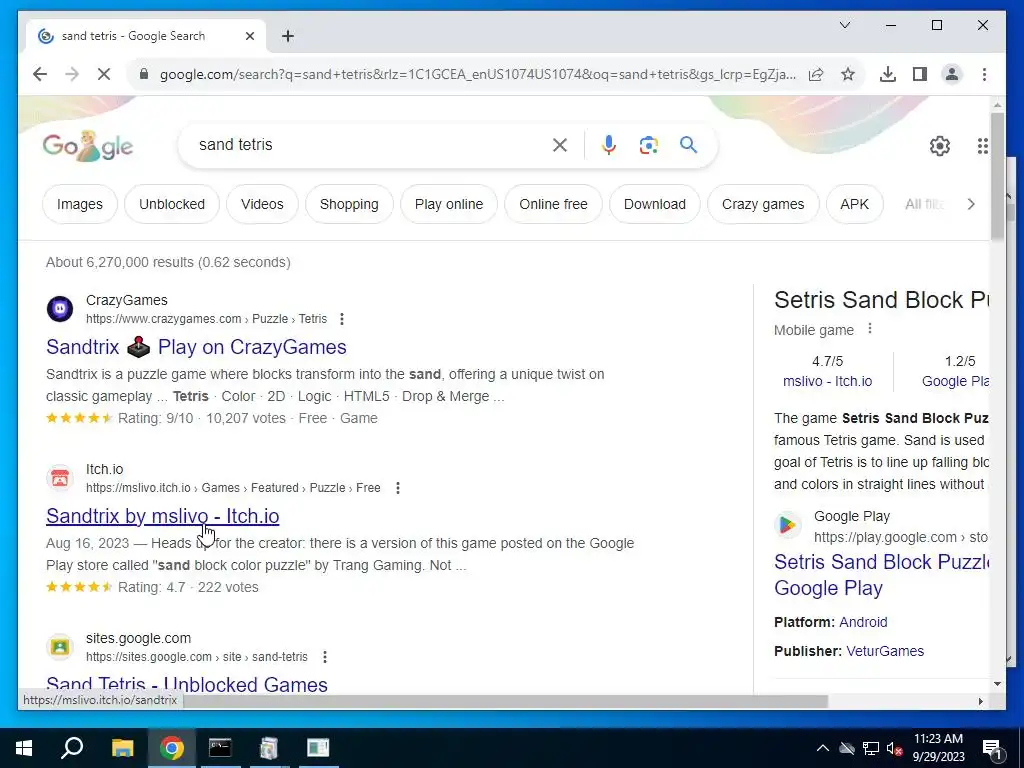Open mslivo - Itch.io rating link
Image resolution: width=1024 pixels, height=768 pixels.
(x=827, y=381)
